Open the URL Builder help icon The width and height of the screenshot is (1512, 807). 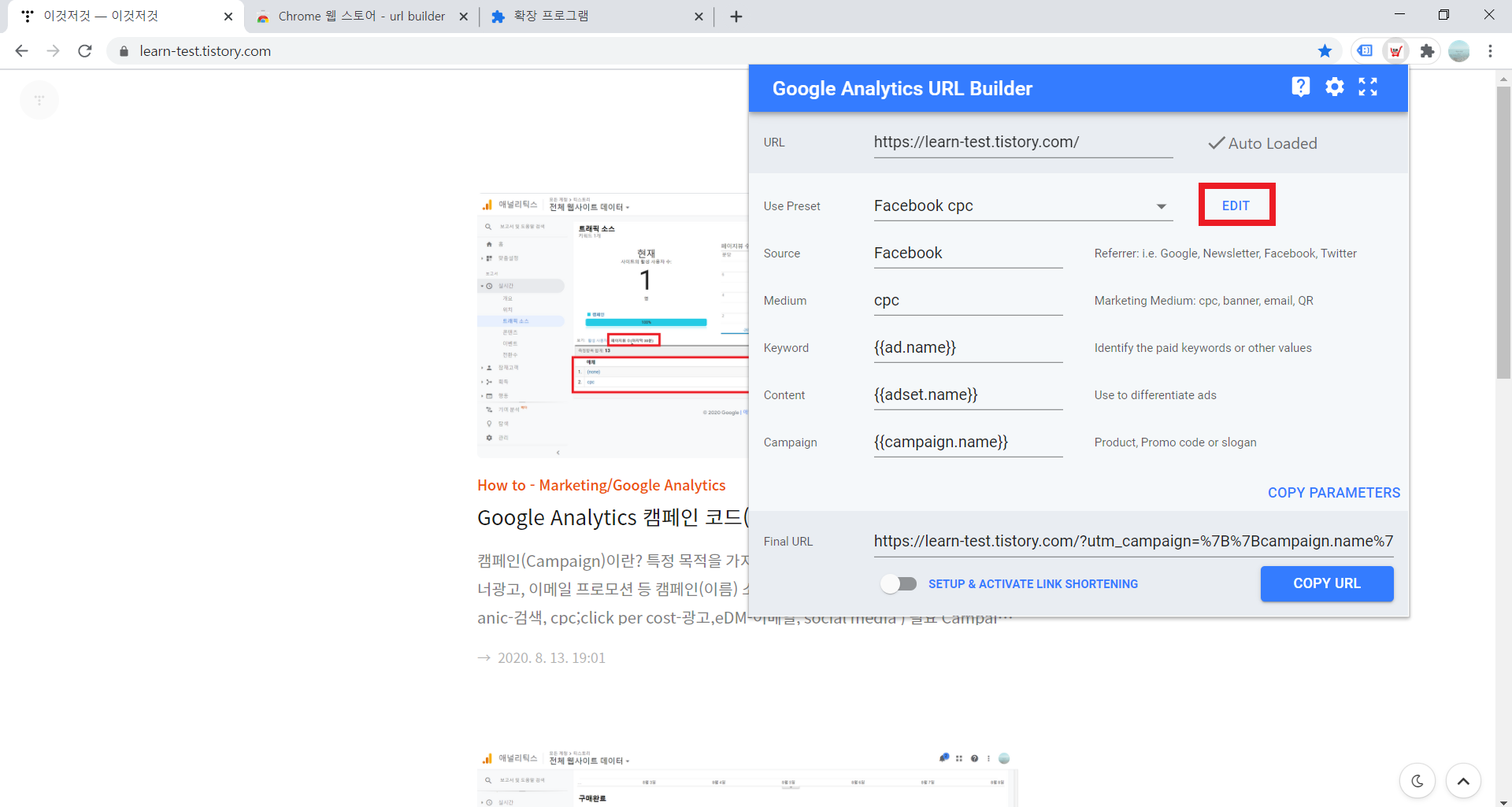click(1300, 87)
